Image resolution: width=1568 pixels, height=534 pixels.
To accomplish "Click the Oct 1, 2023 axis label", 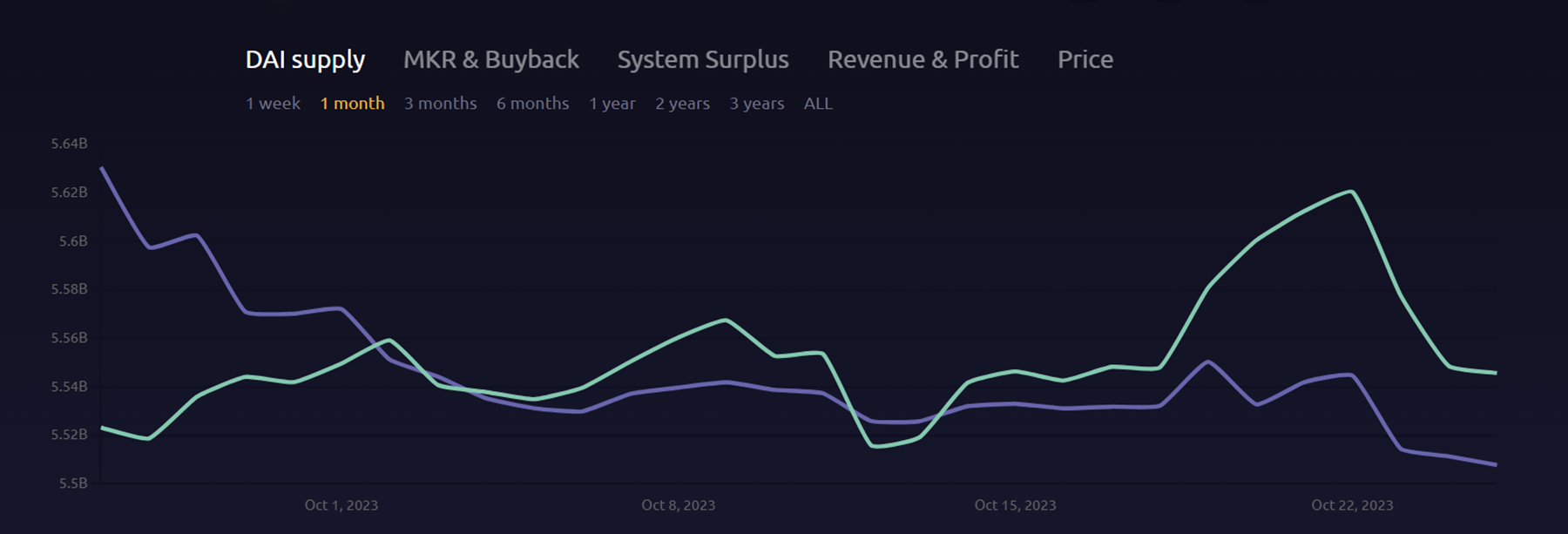I will pos(341,505).
